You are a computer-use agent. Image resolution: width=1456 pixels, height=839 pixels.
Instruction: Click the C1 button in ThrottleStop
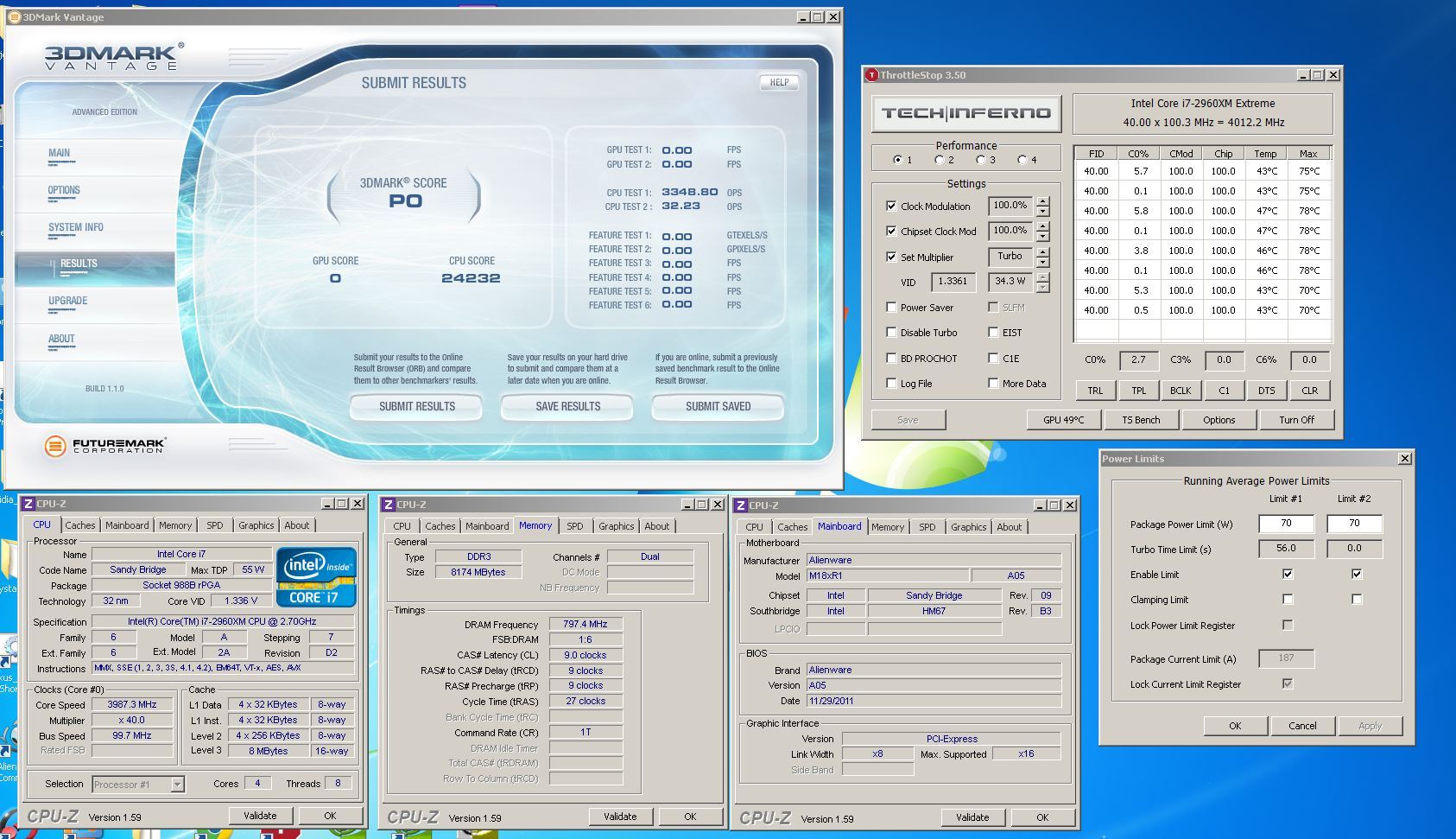point(1224,391)
